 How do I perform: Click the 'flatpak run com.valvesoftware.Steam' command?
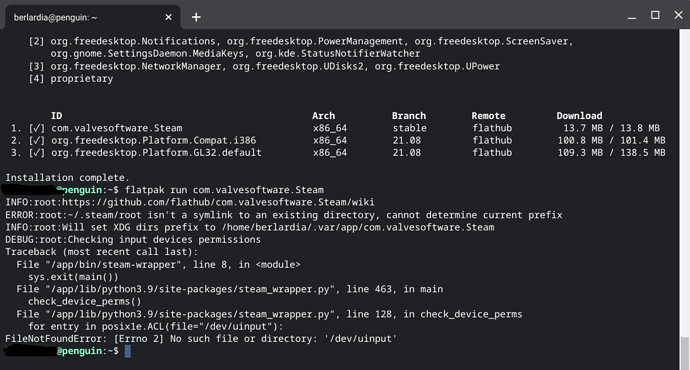tap(224, 190)
